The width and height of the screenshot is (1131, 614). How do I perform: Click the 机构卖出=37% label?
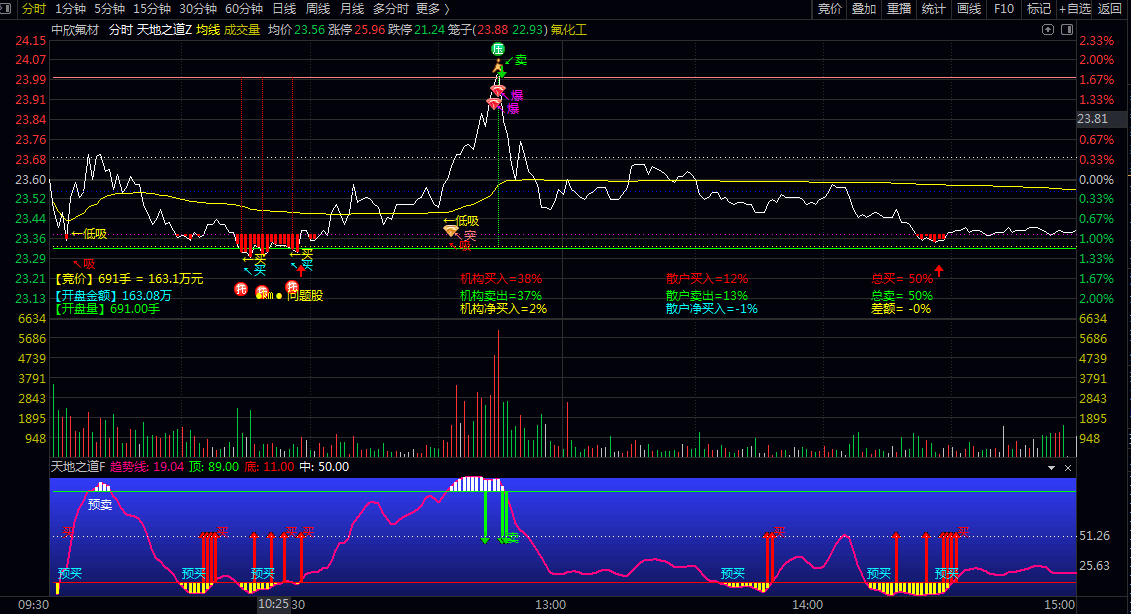[x=501, y=295]
